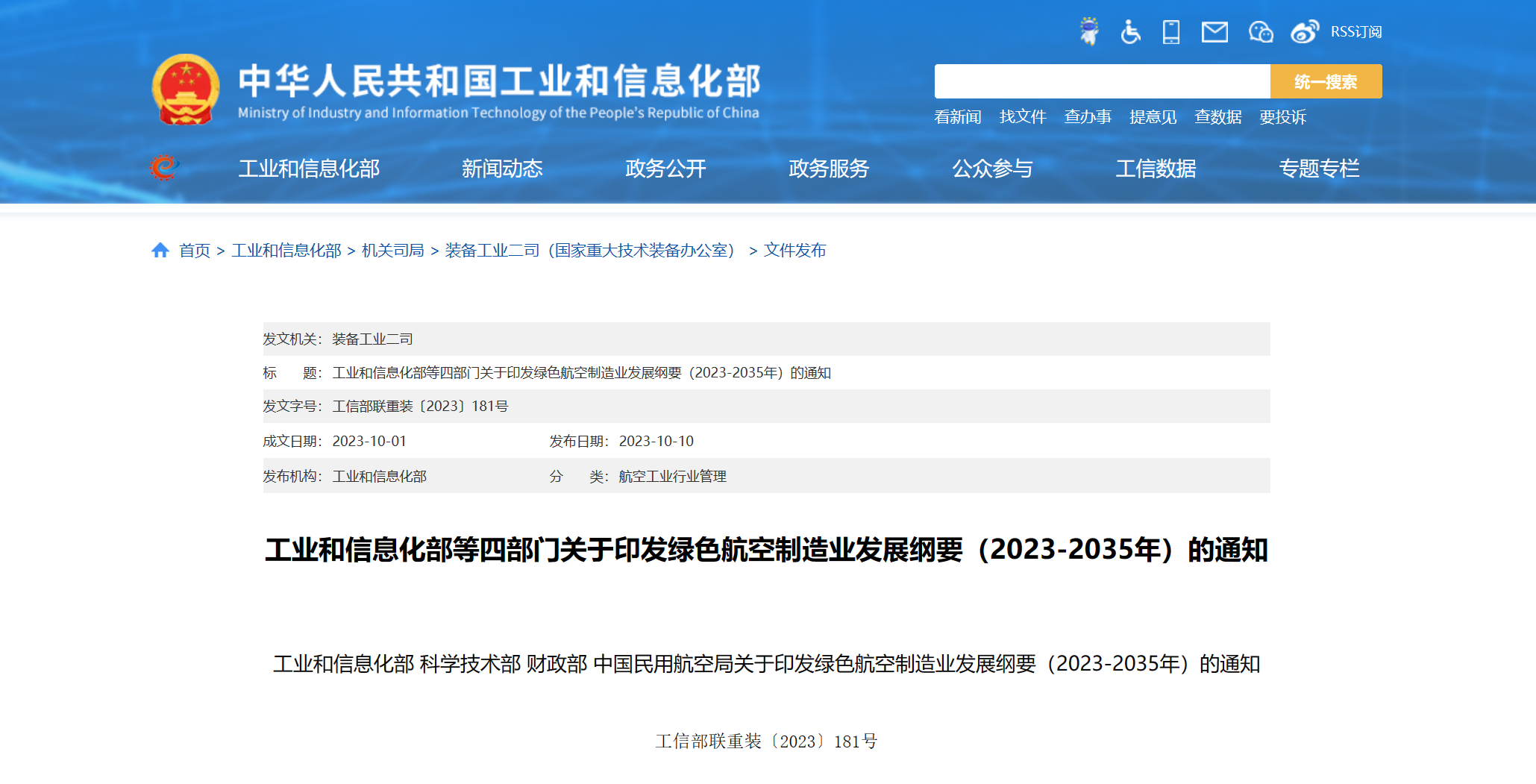Open the WeChat icon
1536x784 pixels.
tap(1261, 32)
